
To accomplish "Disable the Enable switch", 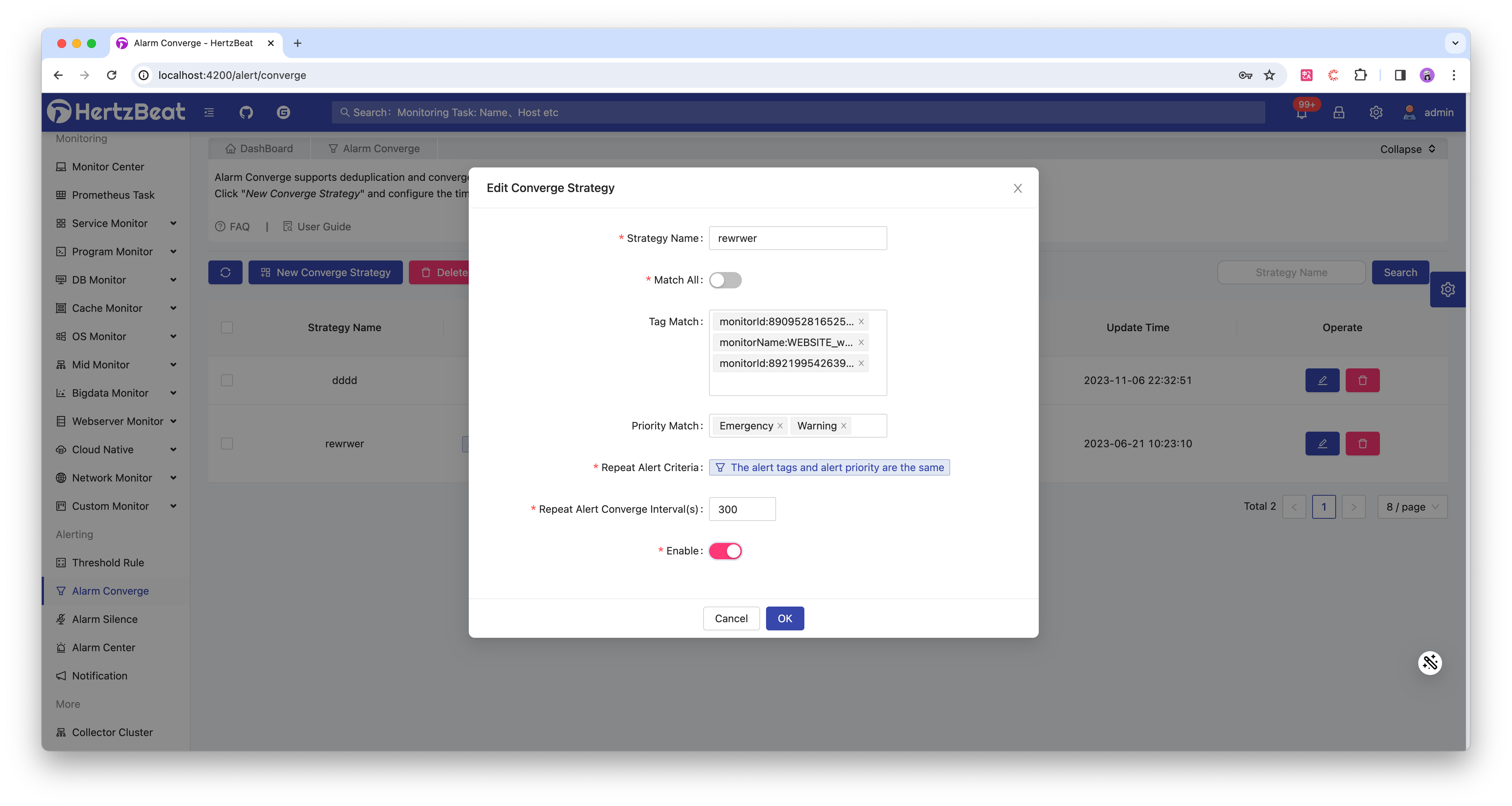I will click(725, 551).
